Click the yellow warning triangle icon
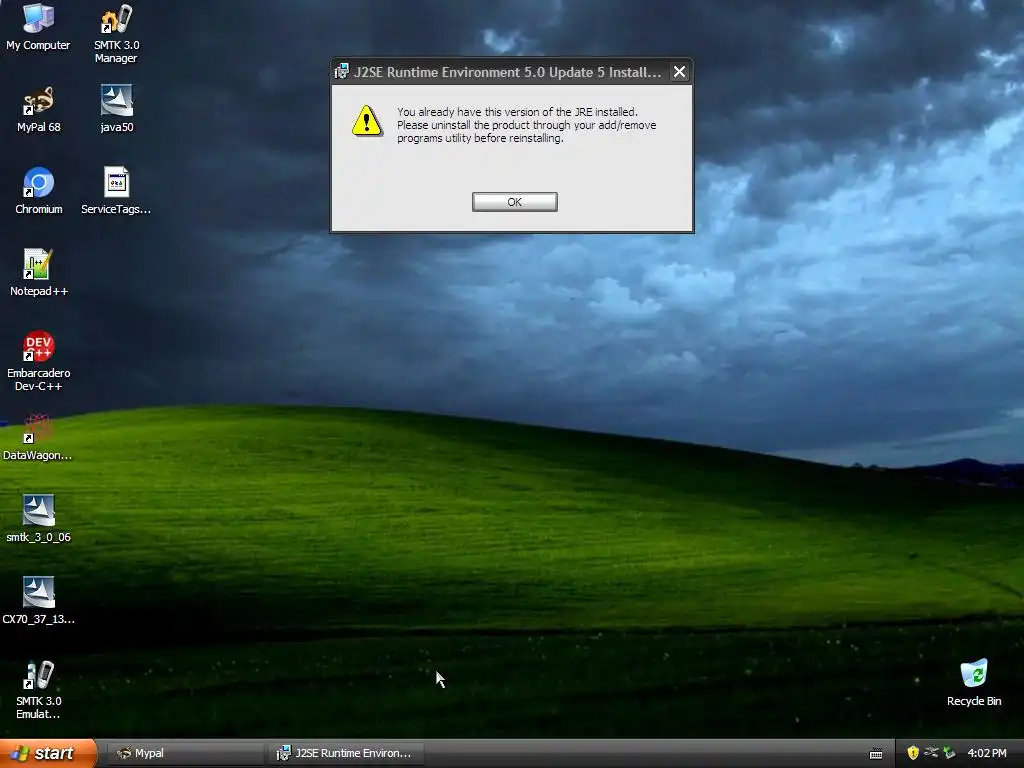This screenshot has height=768, width=1024. click(367, 121)
